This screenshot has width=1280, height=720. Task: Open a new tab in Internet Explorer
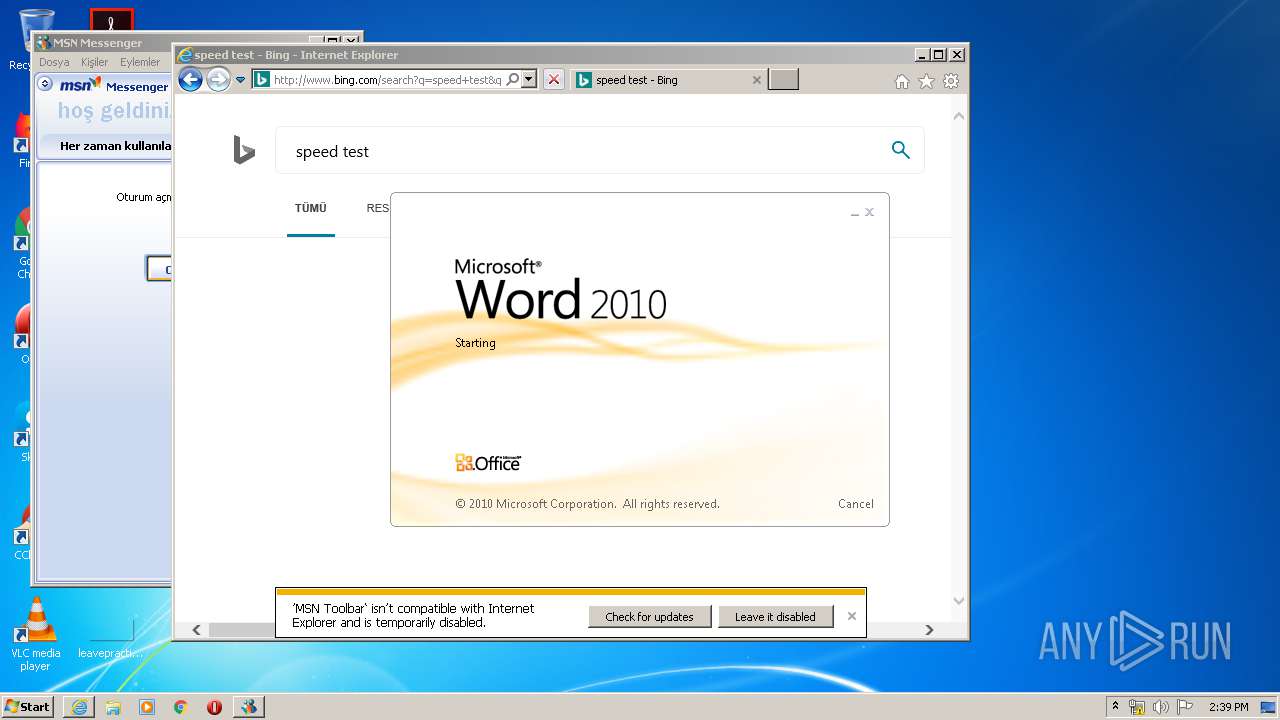(783, 80)
